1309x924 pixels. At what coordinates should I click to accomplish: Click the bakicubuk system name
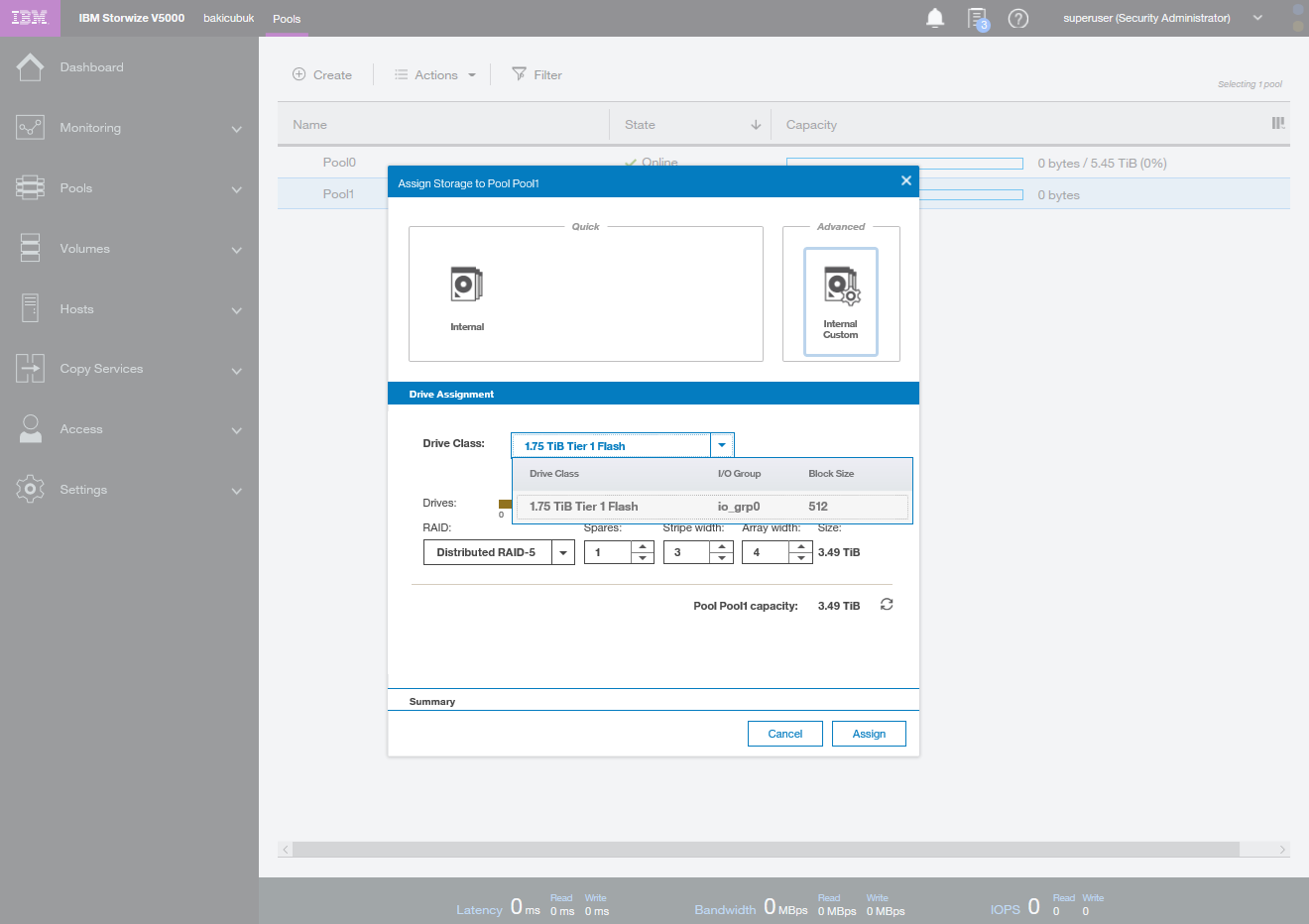point(229,18)
